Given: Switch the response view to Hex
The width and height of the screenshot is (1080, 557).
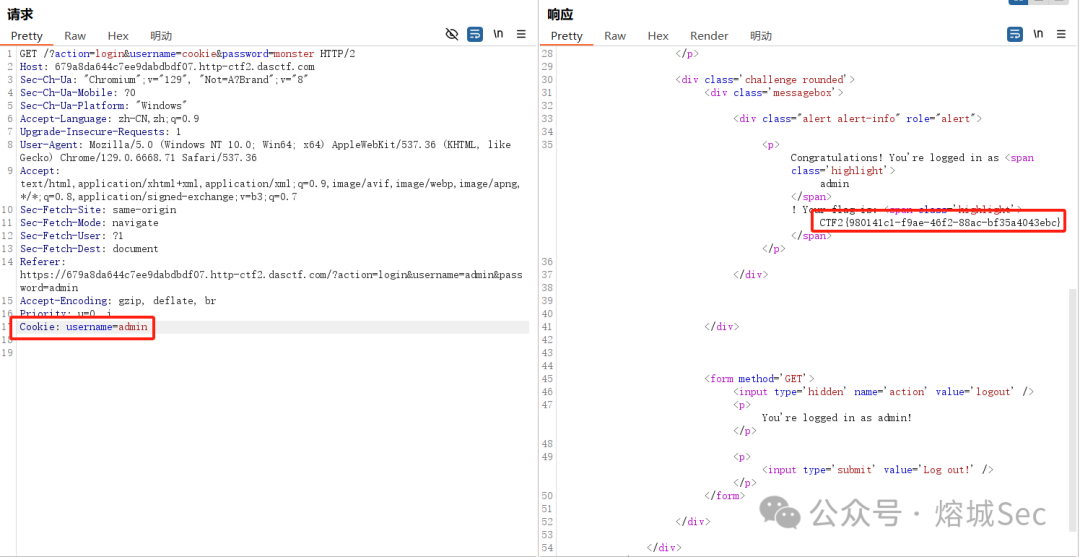Looking at the screenshot, I should pyautogui.click(x=658, y=36).
